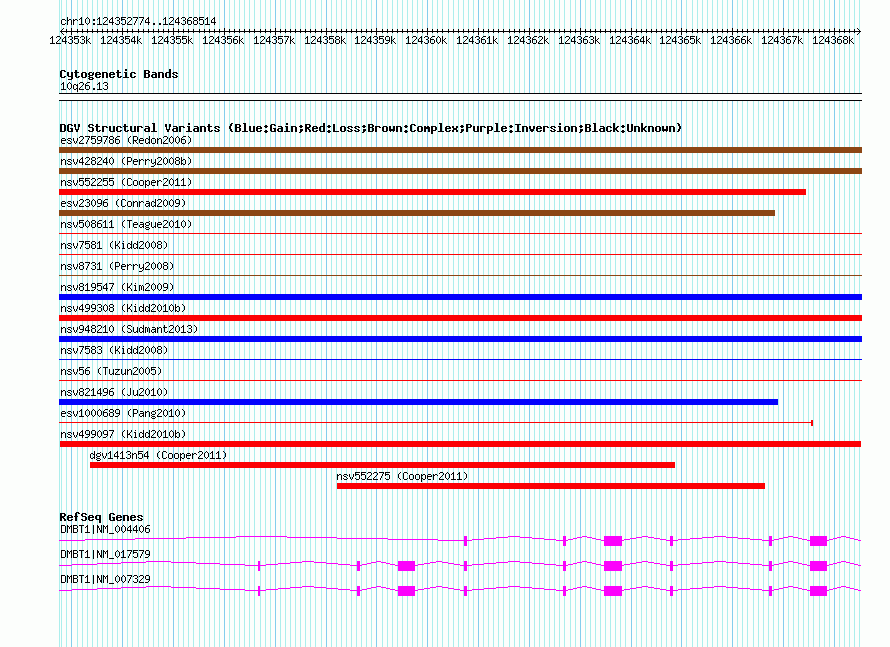
Task: Open the nsv948210 (Sudmant2013) variant label
Action: (x=129, y=329)
